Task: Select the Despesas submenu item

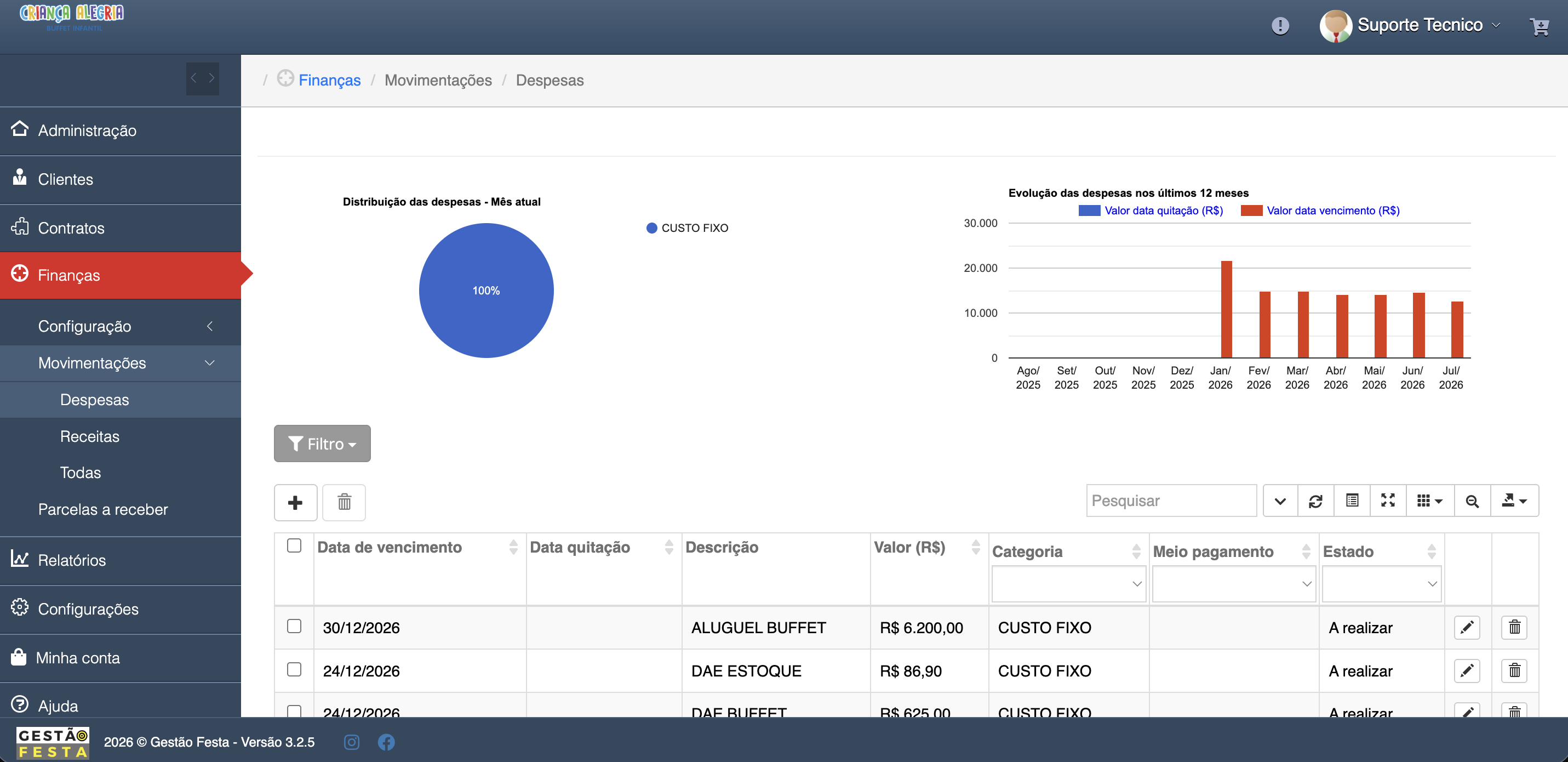Action: pyautogui.click(x=121, y=400)
